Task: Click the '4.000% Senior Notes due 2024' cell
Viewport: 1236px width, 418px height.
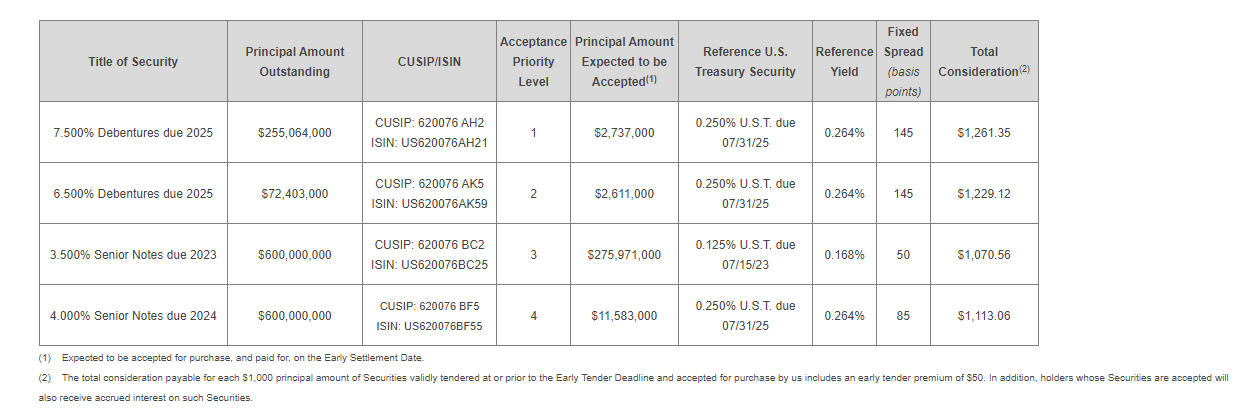Action: click(x=133, y=316)
